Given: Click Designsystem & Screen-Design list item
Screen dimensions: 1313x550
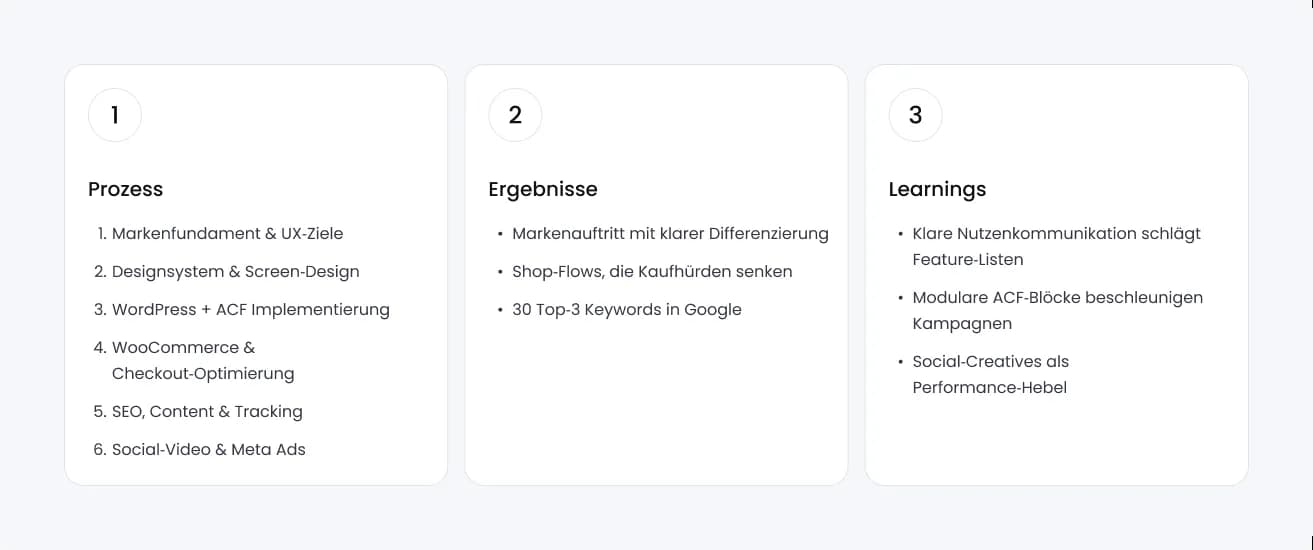Looking at the screenshot, I should [235, 271].
